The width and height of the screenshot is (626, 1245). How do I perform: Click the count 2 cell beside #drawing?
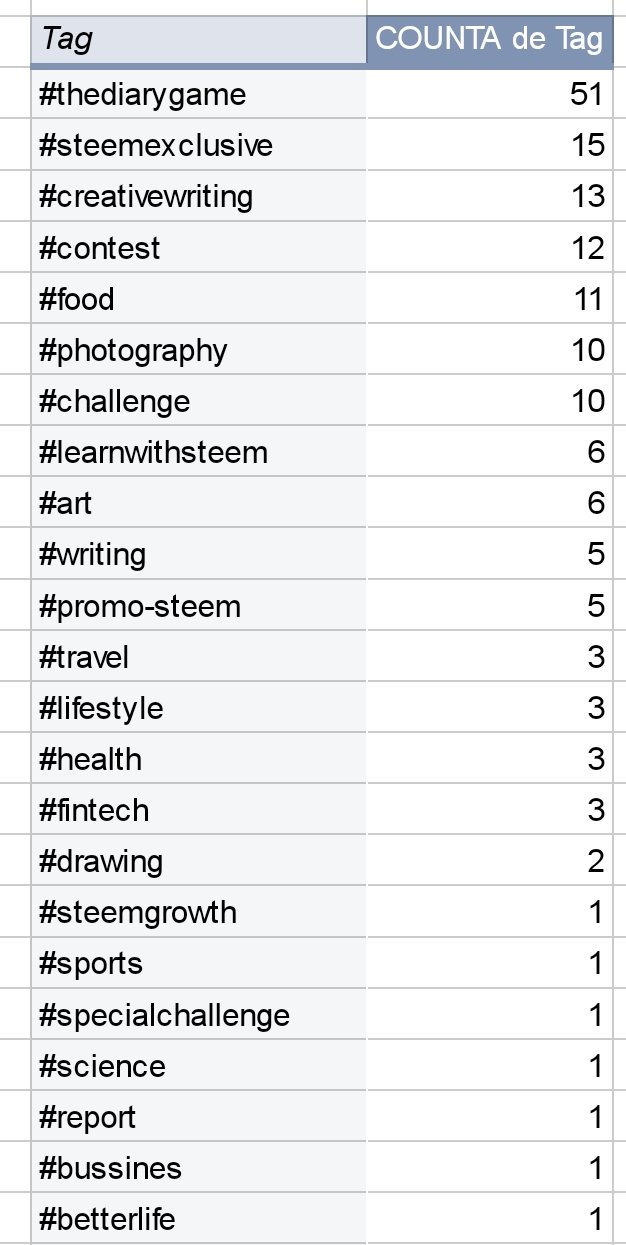(x=489, y=861)
